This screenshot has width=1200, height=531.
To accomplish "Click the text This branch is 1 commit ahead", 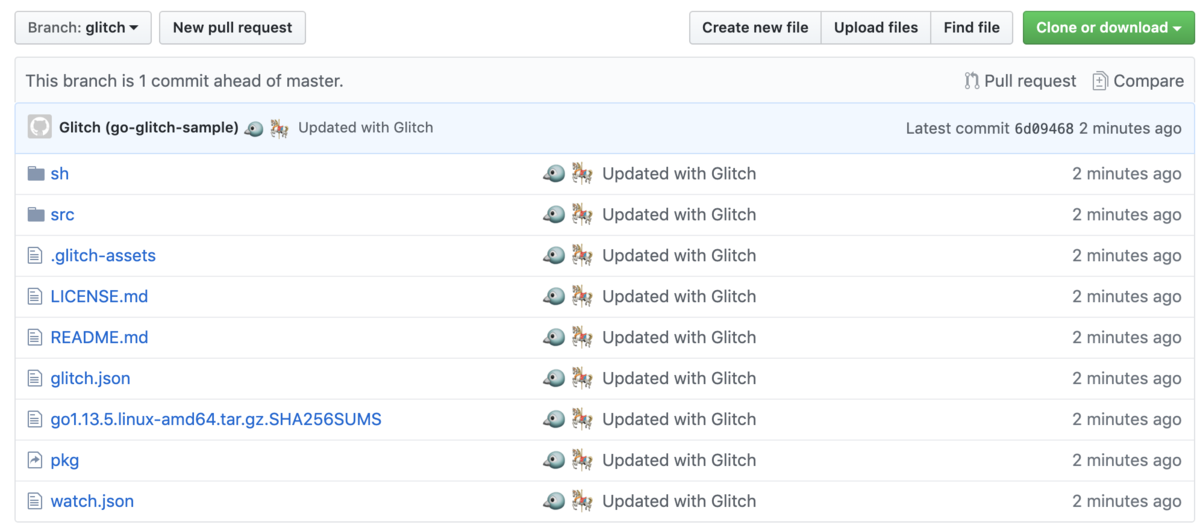I will click(x=184, y=81).
